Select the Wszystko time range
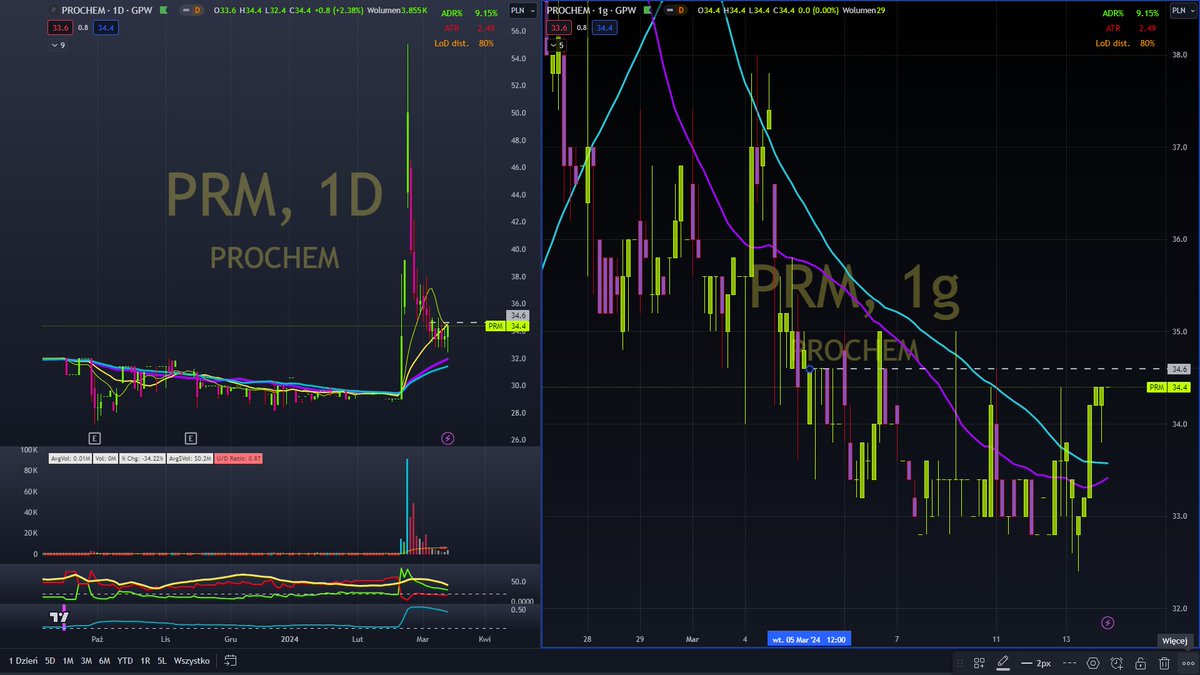This screenshot has height=675, width=1200. click(x=192, y=661)
